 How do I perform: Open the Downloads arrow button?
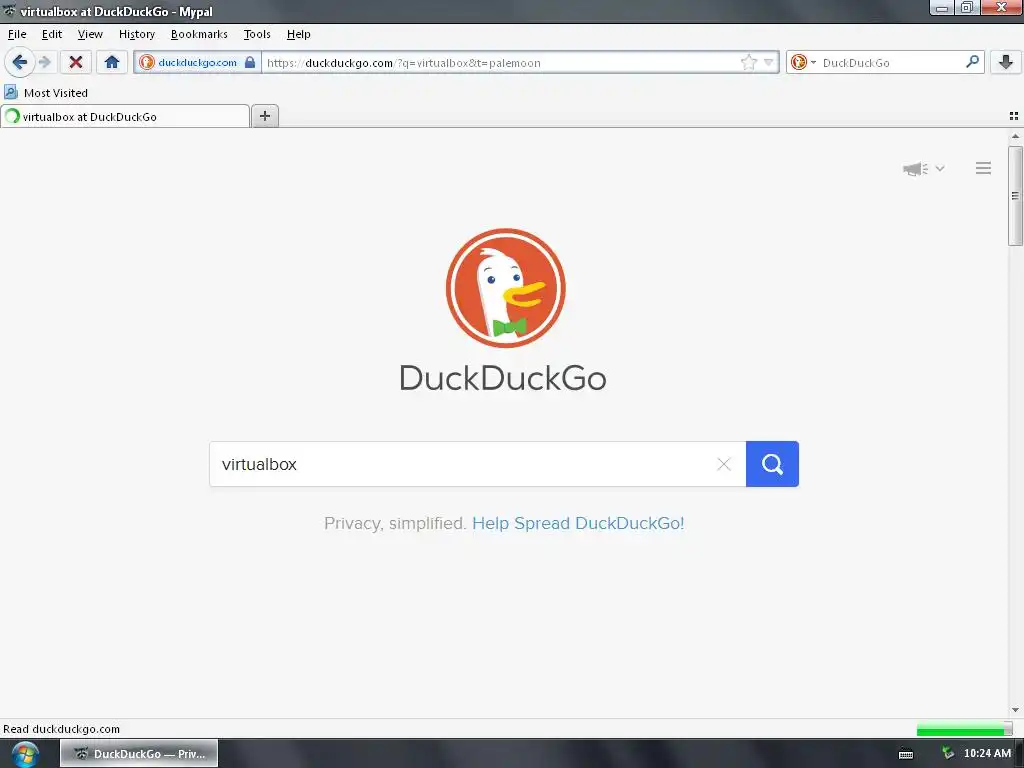tap(1006, 63)
